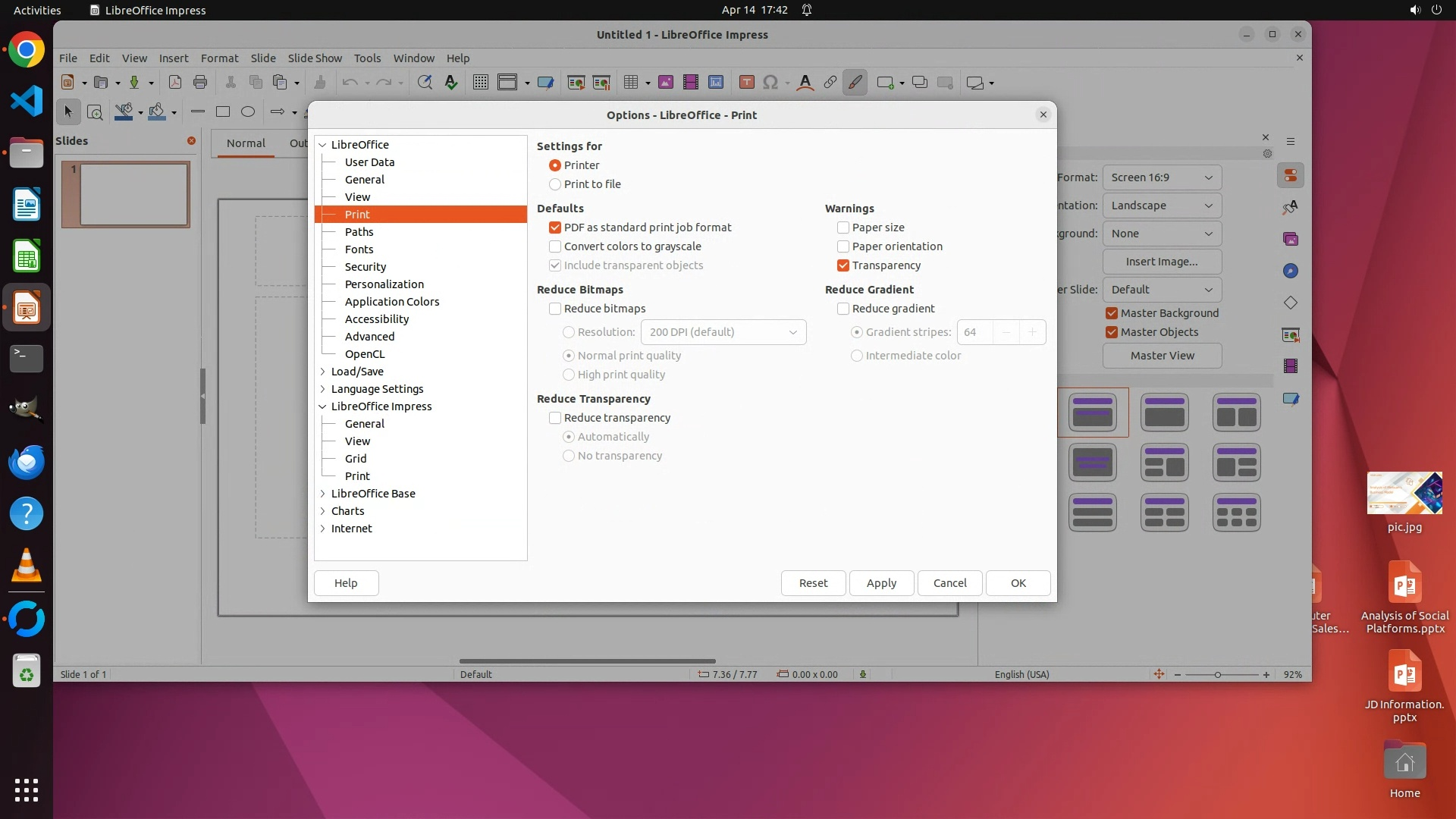Image resolution: width=1456 pixels, height=819 pixels.
Task: Click the Print icon in toolbar
Action: [200, 83]
